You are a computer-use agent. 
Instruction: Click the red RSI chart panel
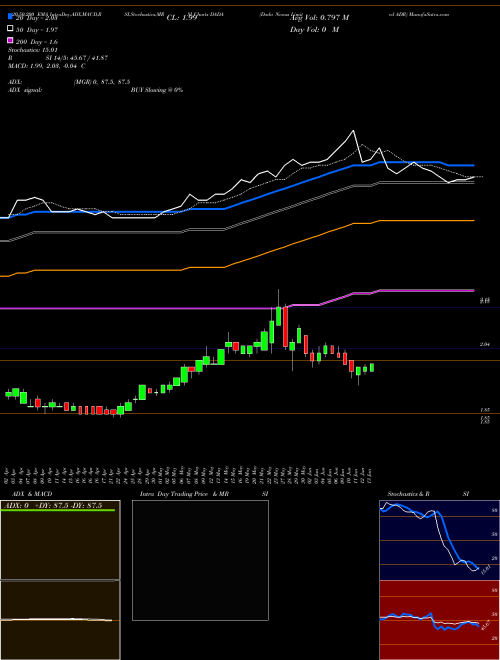[439, 620]
